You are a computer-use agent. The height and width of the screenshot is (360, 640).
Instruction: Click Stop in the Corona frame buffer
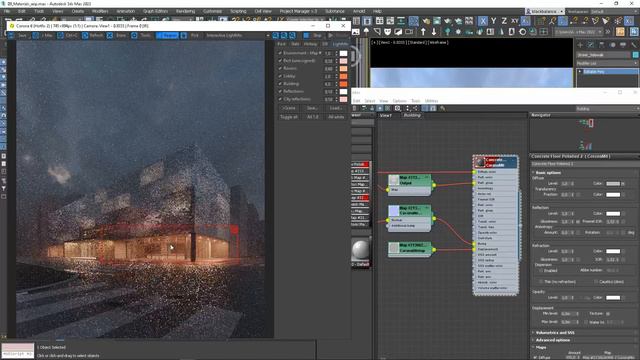pos(313,36)
